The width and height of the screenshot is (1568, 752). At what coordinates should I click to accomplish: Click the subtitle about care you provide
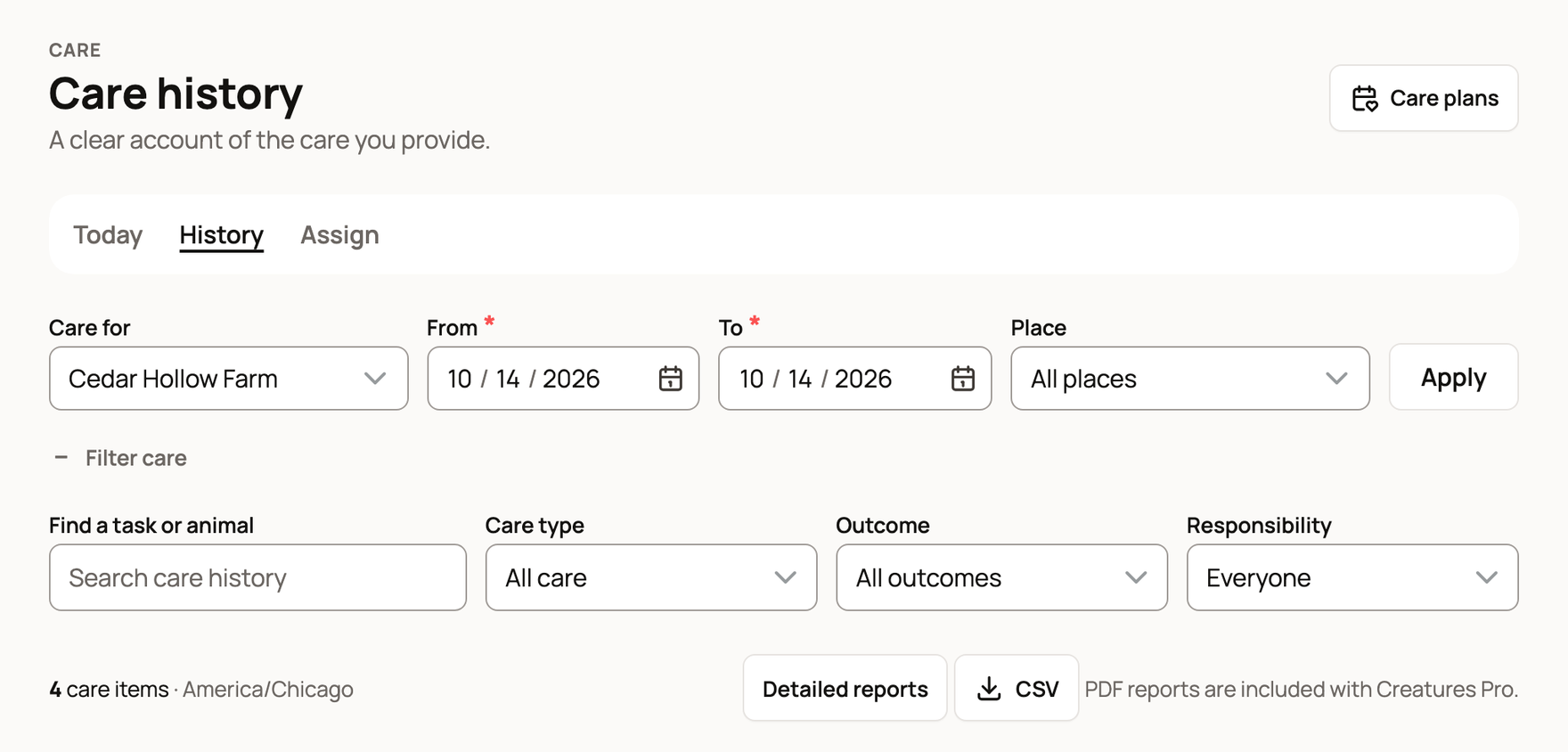click(x=269, y=140)
